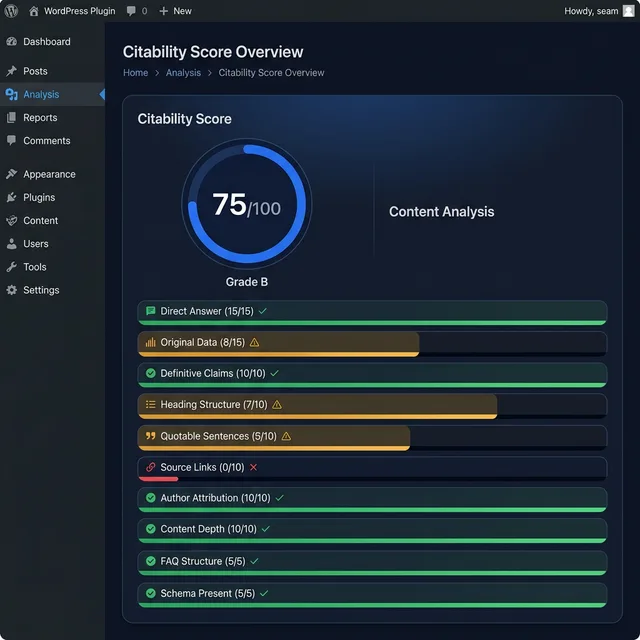Open the Reports menu item
The image size is (640, 640).
pos(40,118)
